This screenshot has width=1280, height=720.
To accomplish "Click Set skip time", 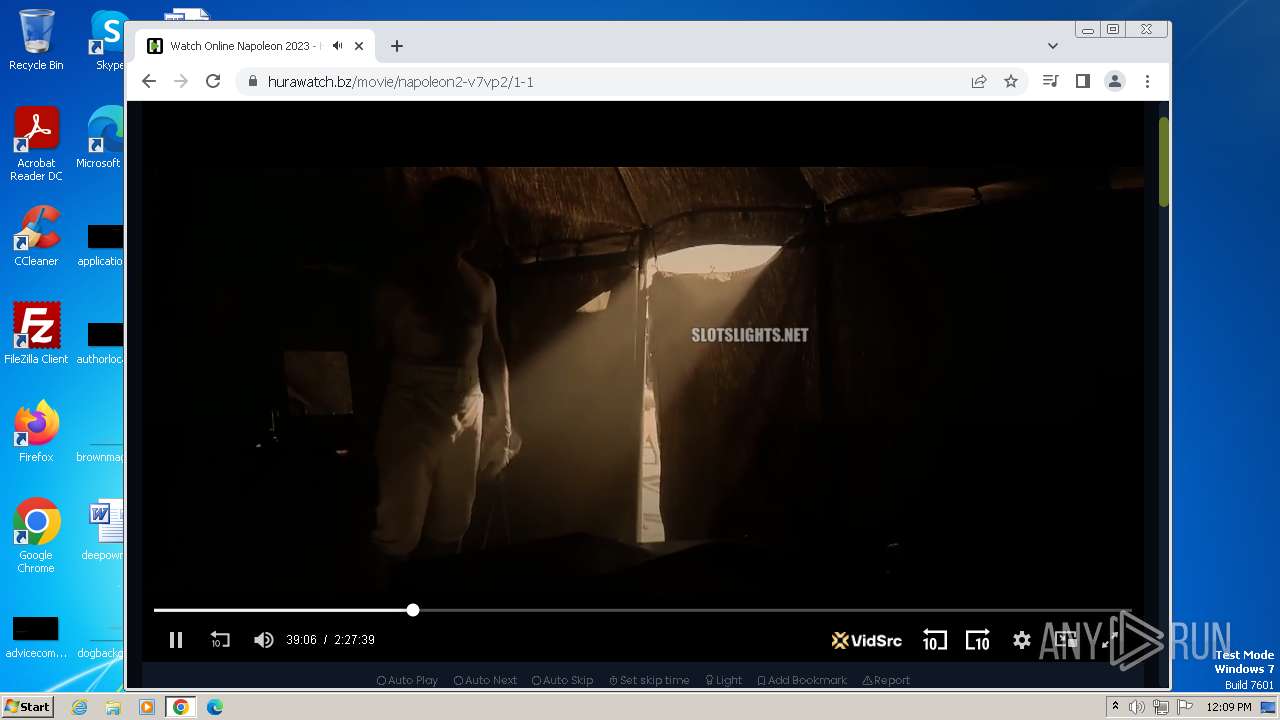I will tap(649, 680).
